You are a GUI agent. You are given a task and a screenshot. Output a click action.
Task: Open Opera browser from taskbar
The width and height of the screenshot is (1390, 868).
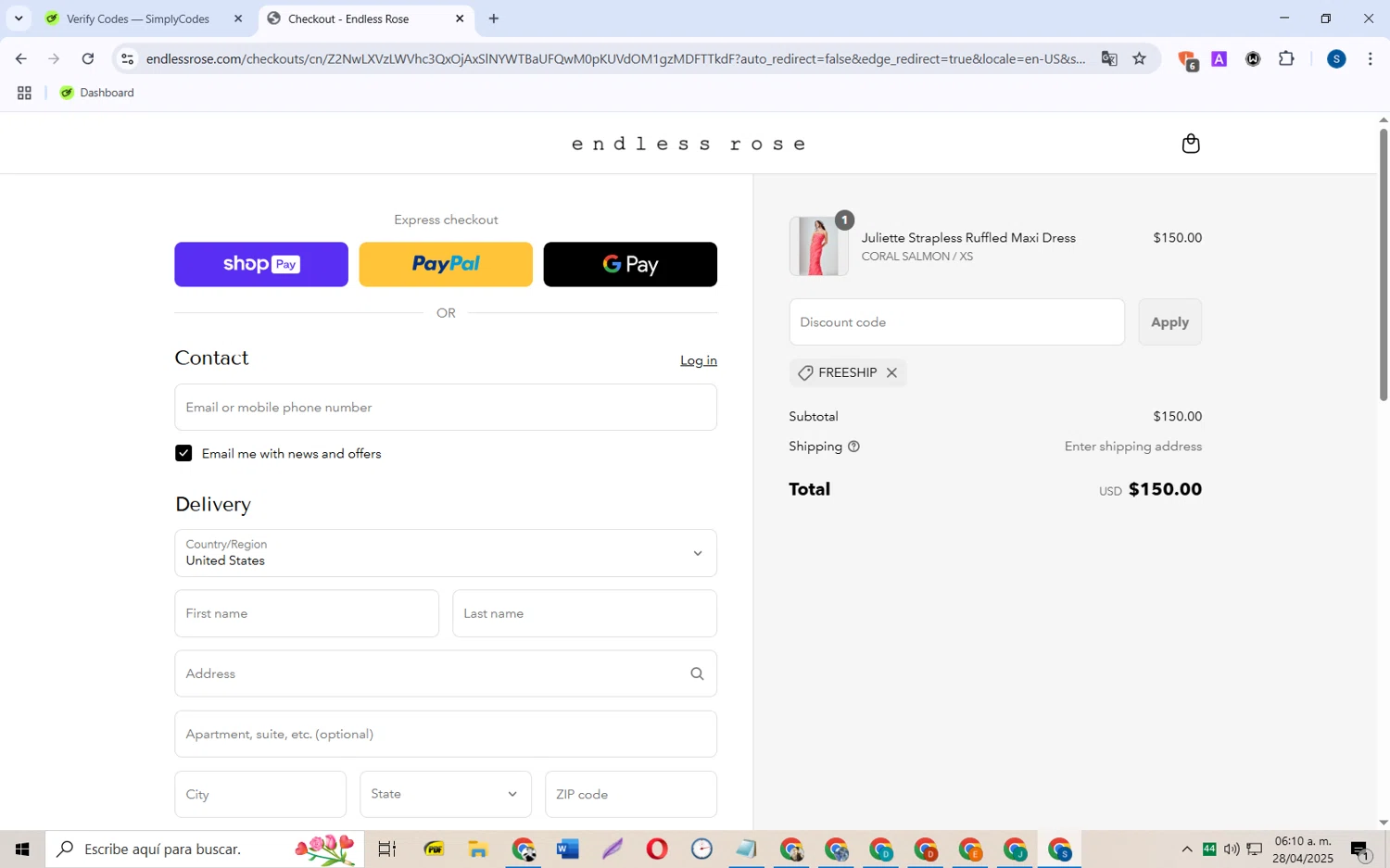pyautogui.click(x=657, y=849)
